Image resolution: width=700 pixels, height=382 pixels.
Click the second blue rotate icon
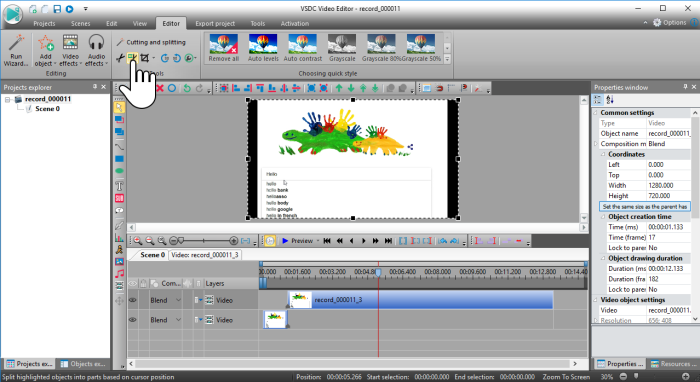pyautogui.click(x=177, y=58)
